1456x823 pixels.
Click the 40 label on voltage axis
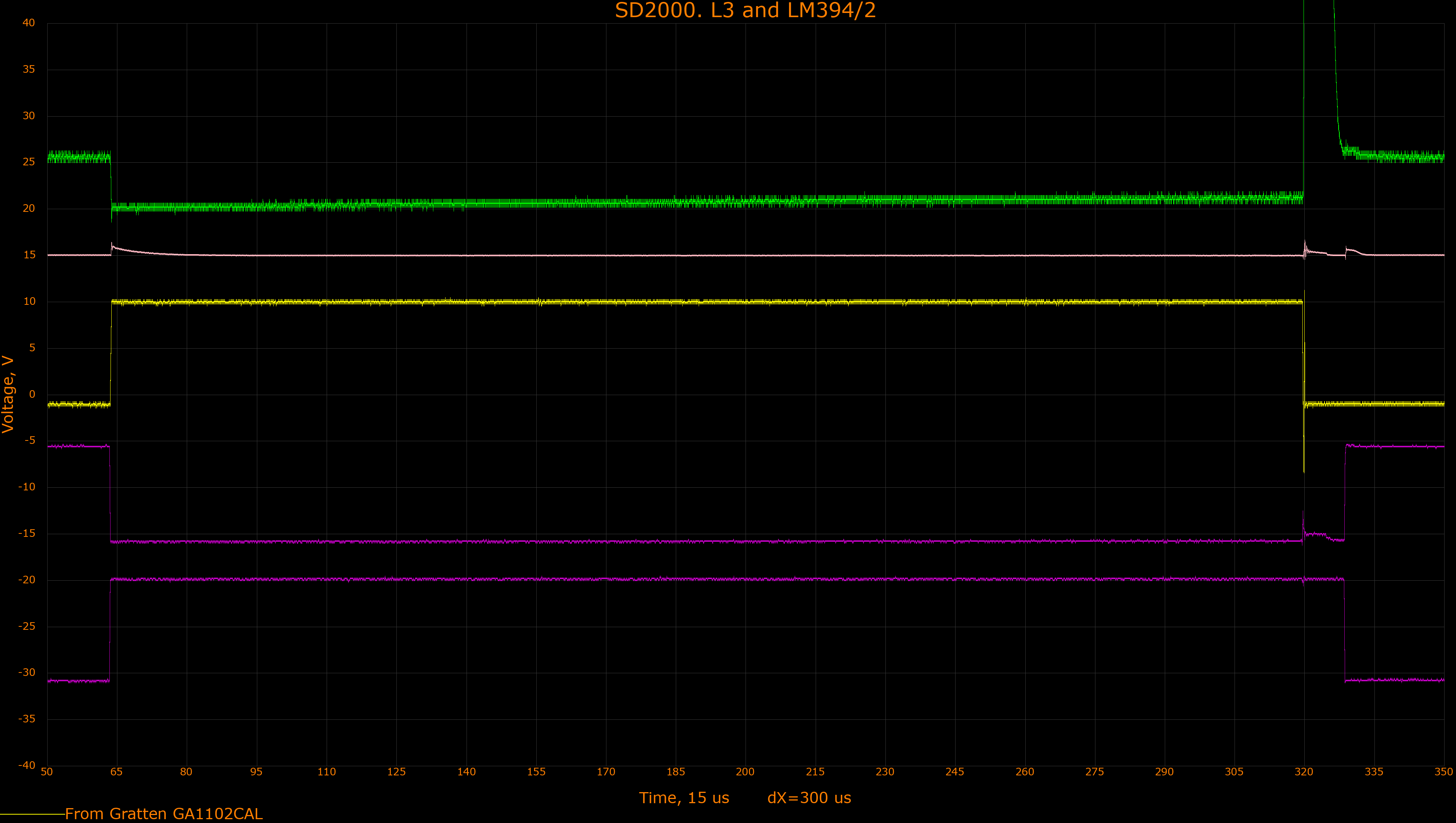(x=28, y=23)
